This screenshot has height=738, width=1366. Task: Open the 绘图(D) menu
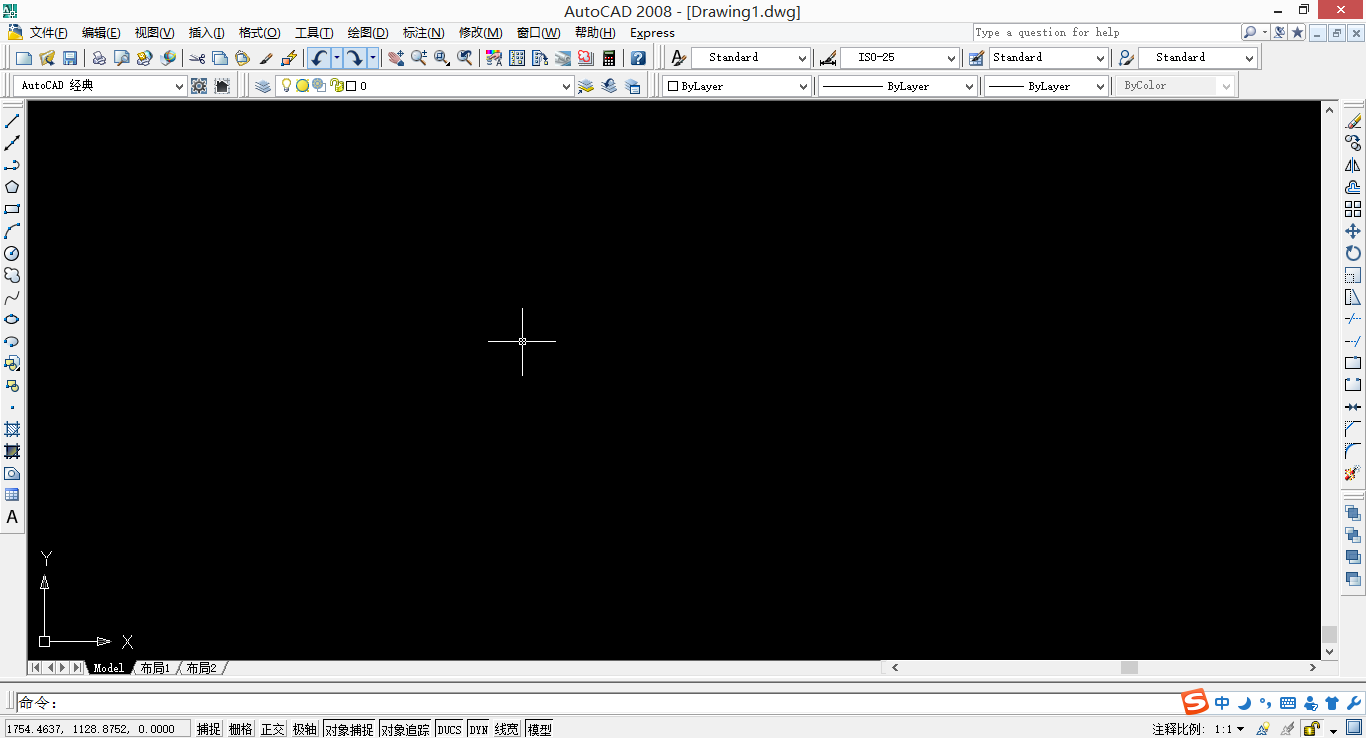tap(368, 33)
